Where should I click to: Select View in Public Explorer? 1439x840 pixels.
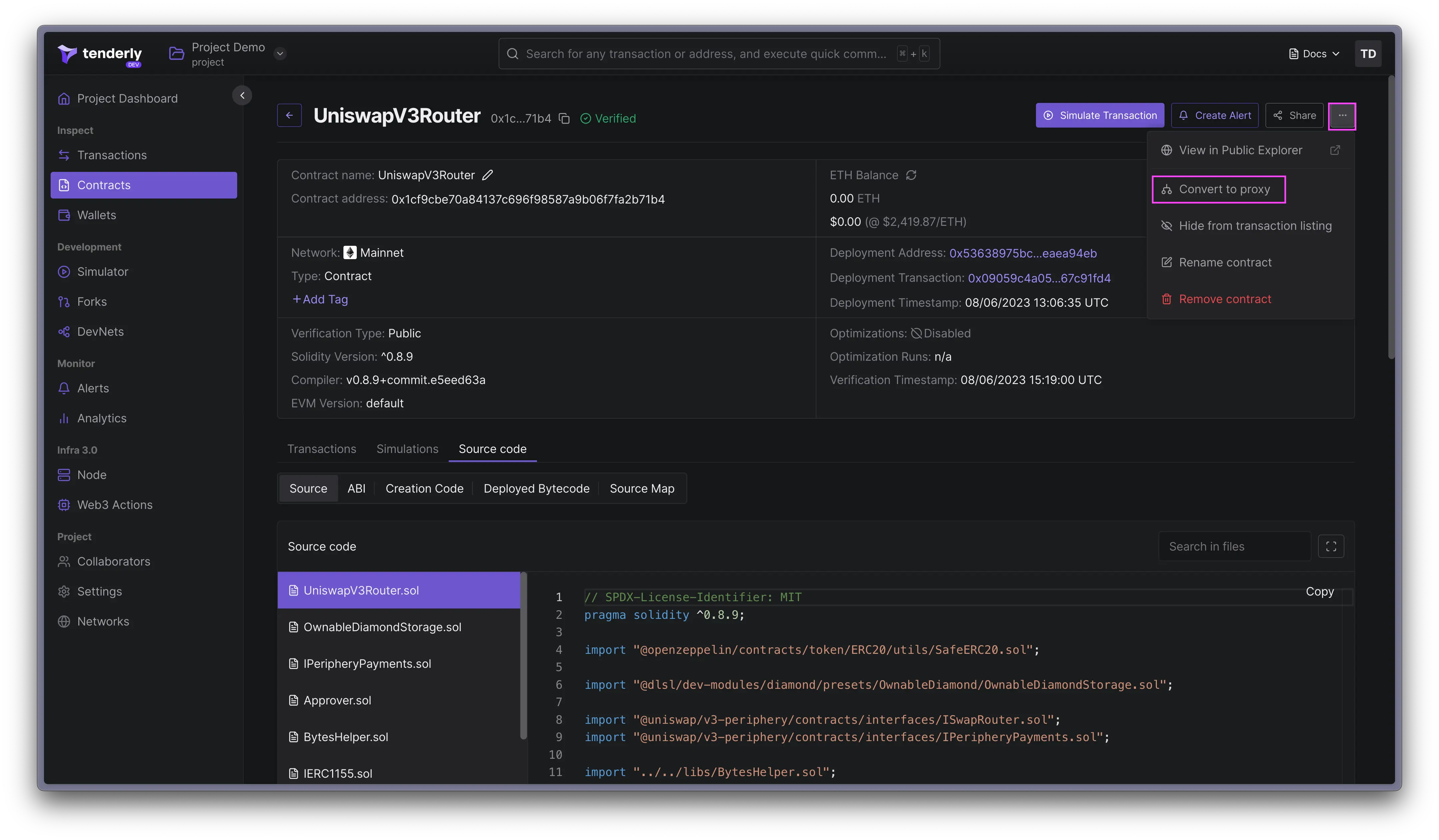point(1250,150)
